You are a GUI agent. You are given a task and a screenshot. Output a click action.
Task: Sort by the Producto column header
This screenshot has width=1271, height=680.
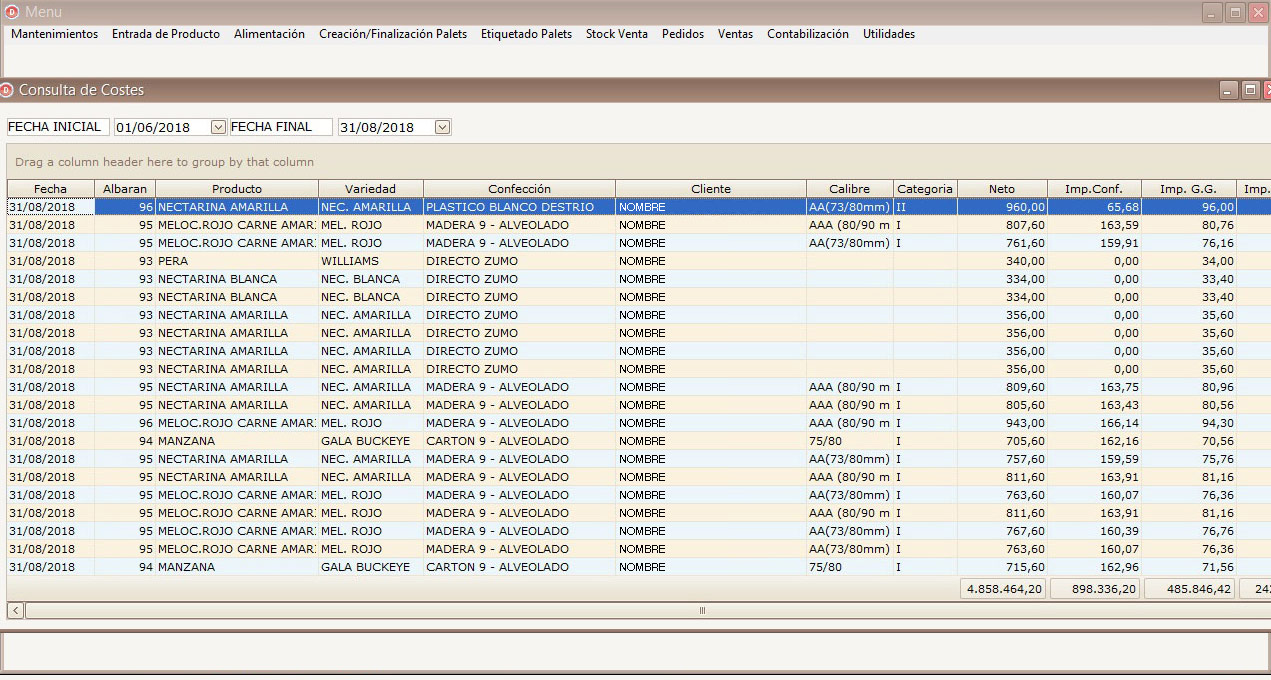click(x=237, y=189)
